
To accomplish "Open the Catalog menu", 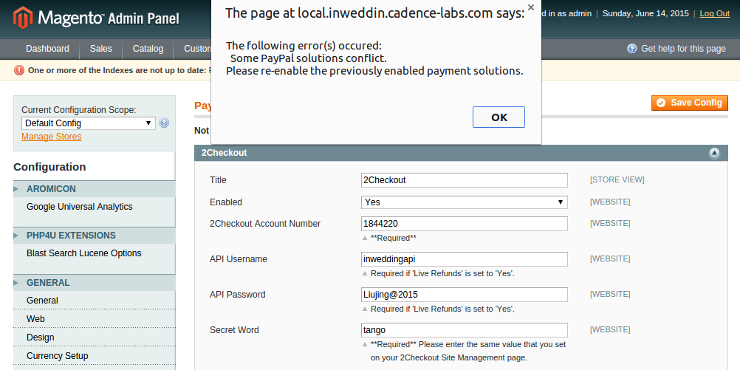I will [148, 49].
